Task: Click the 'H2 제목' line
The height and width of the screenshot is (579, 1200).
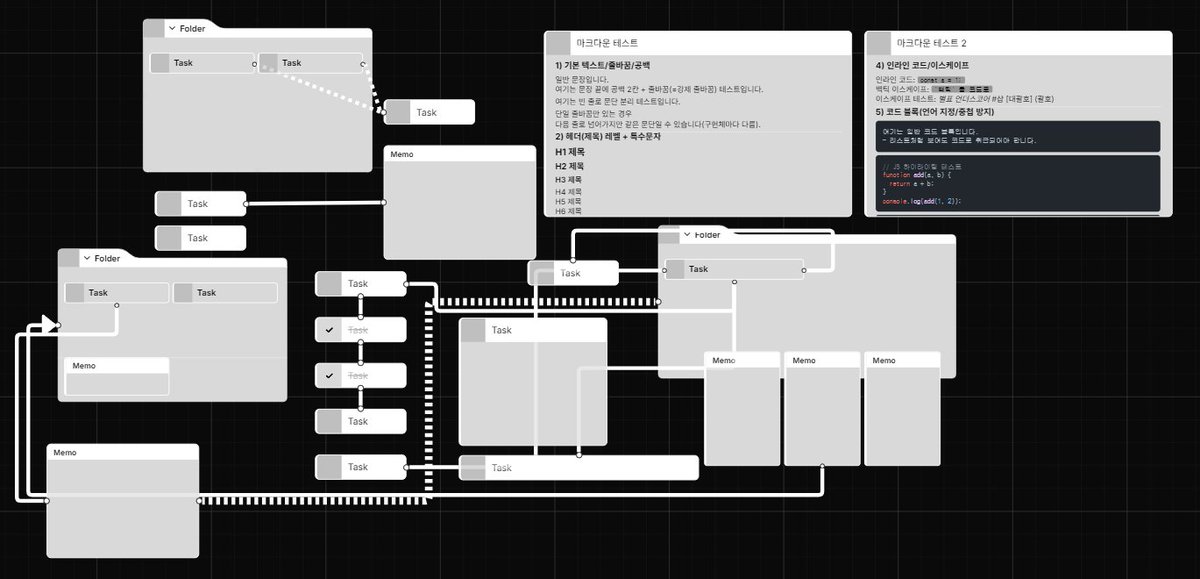Action: [x=570, y=166]
